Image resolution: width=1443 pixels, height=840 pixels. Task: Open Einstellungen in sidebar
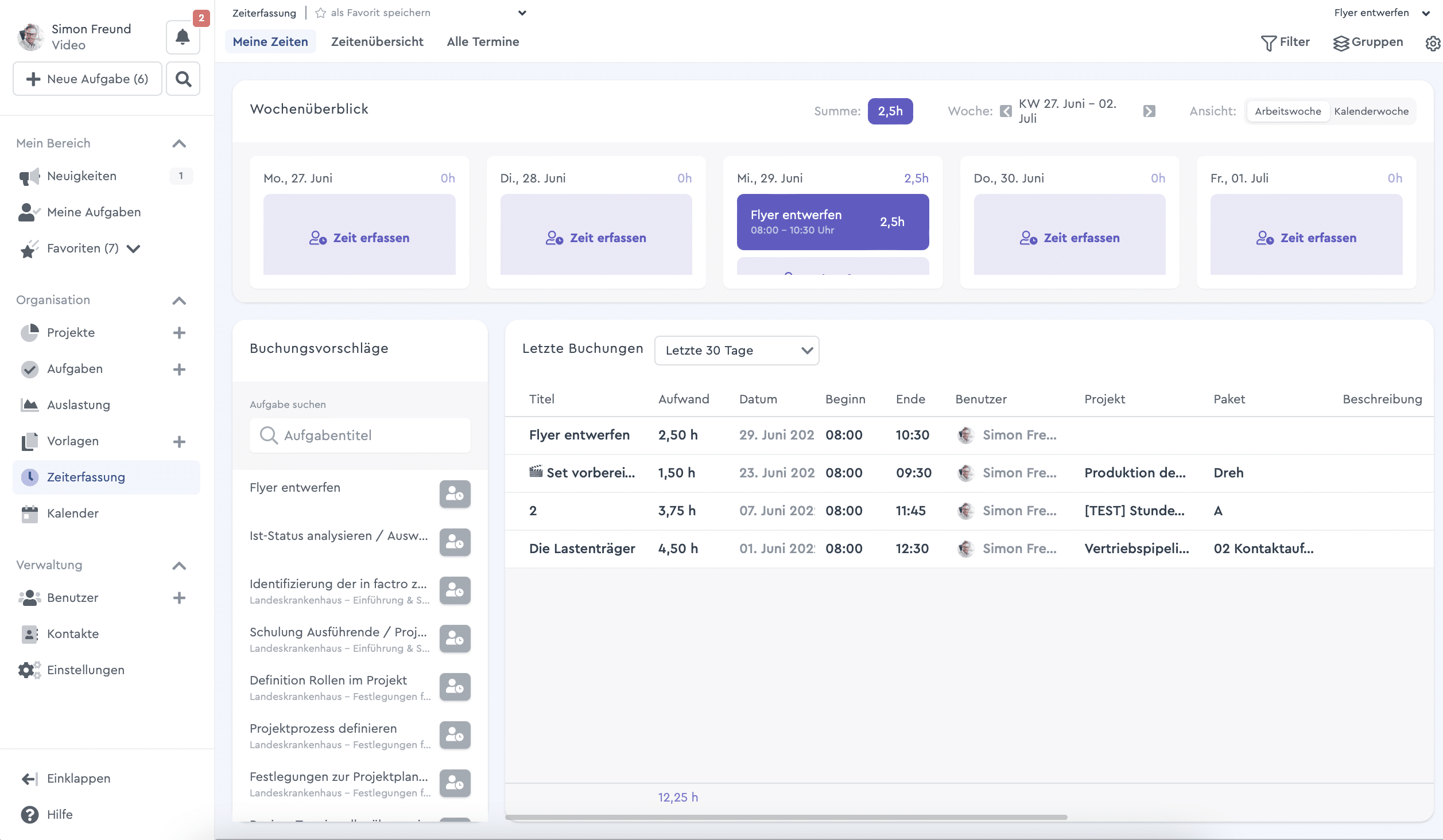click(106, 670)
